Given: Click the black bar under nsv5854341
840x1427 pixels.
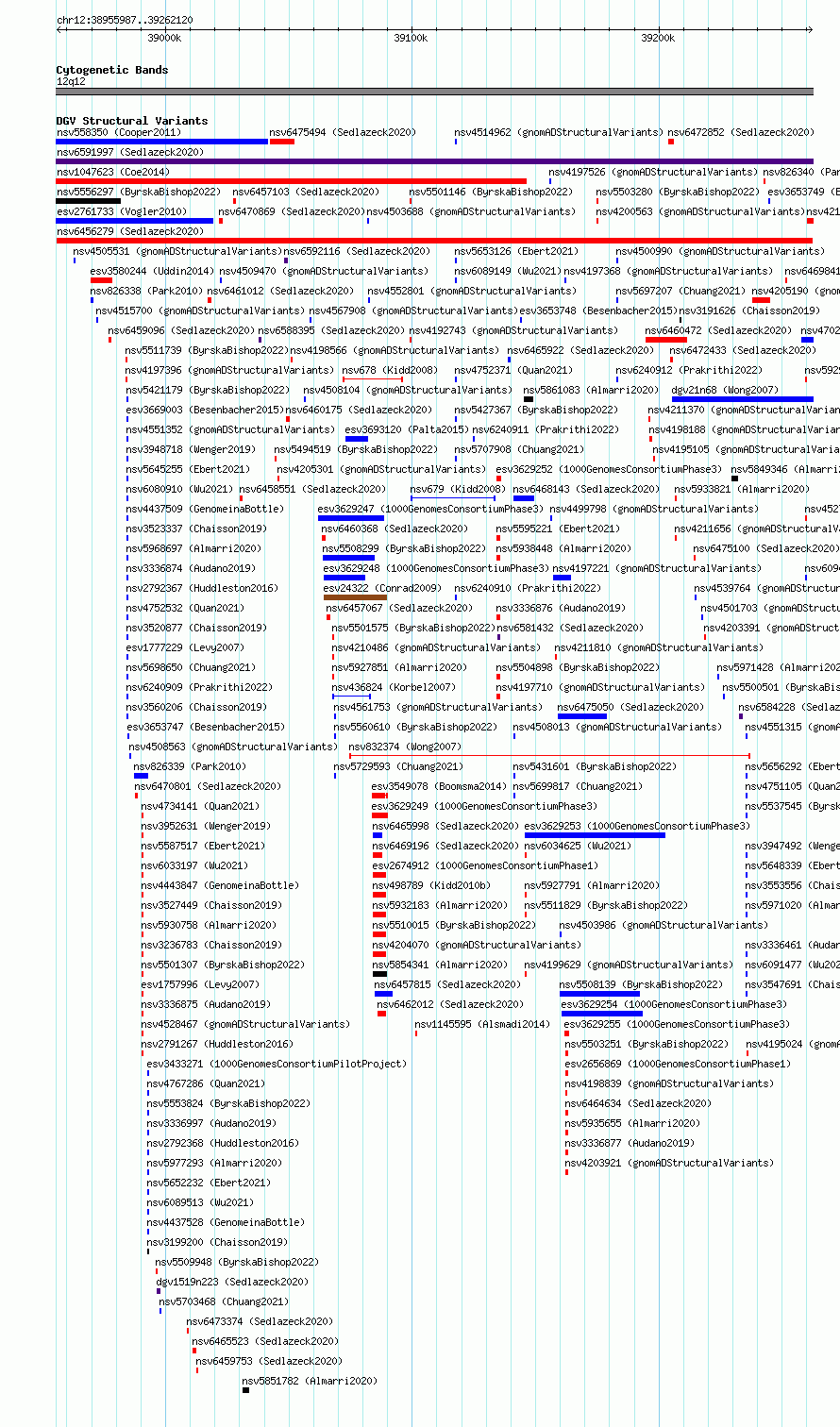Looking at the screenshot, I should [379, 974].
